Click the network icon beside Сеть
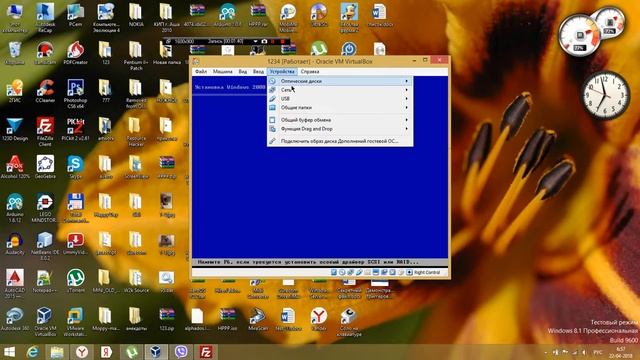This screenshot has width=640, height=360. point(273,90)
